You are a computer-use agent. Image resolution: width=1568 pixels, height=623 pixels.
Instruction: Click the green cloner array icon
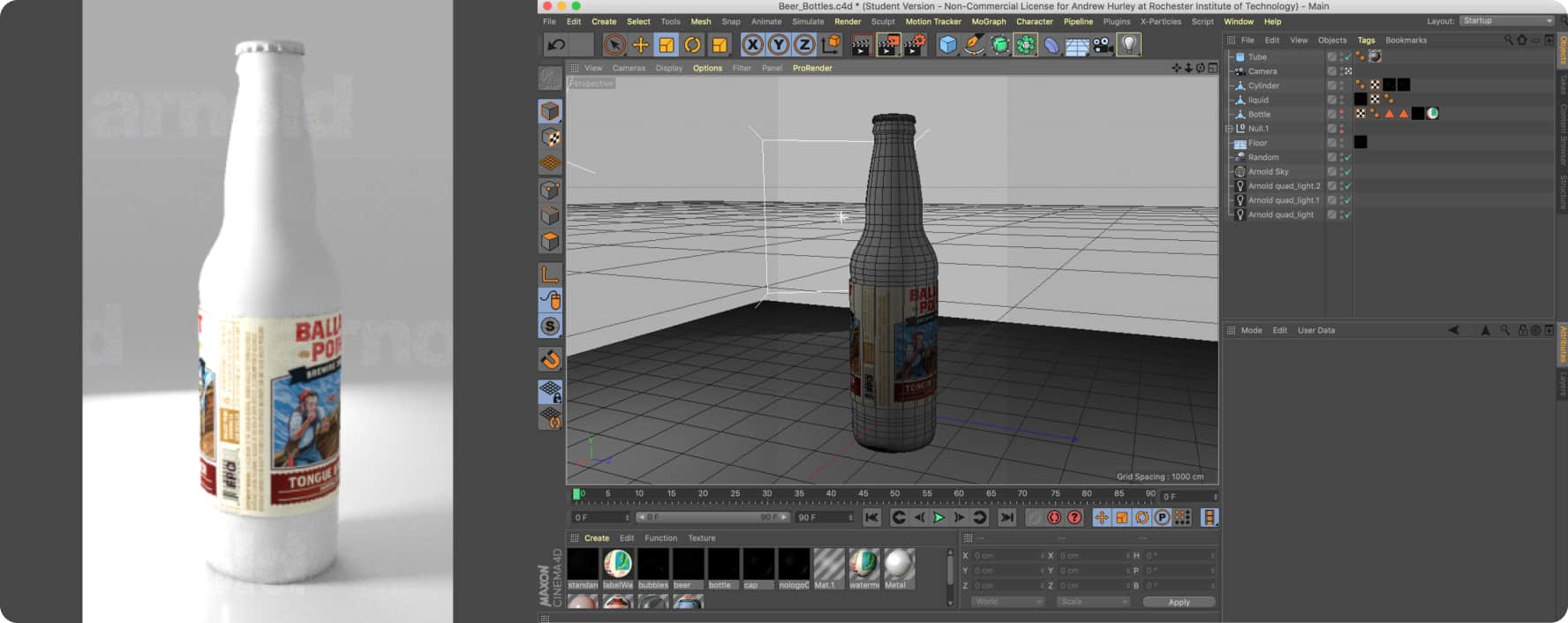pyautogui.click(x=1026, y=45)
